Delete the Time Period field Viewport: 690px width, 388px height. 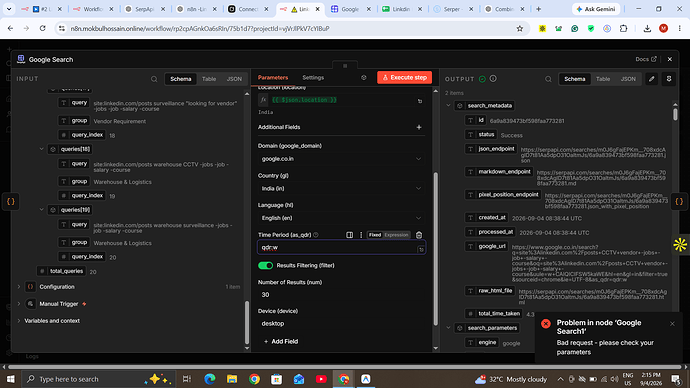click(x=419, y=235)
